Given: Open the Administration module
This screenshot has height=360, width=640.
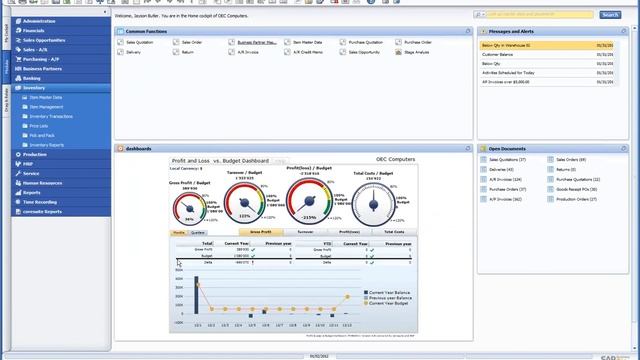Looking at the screenshot, I should [x=61, y=21].
